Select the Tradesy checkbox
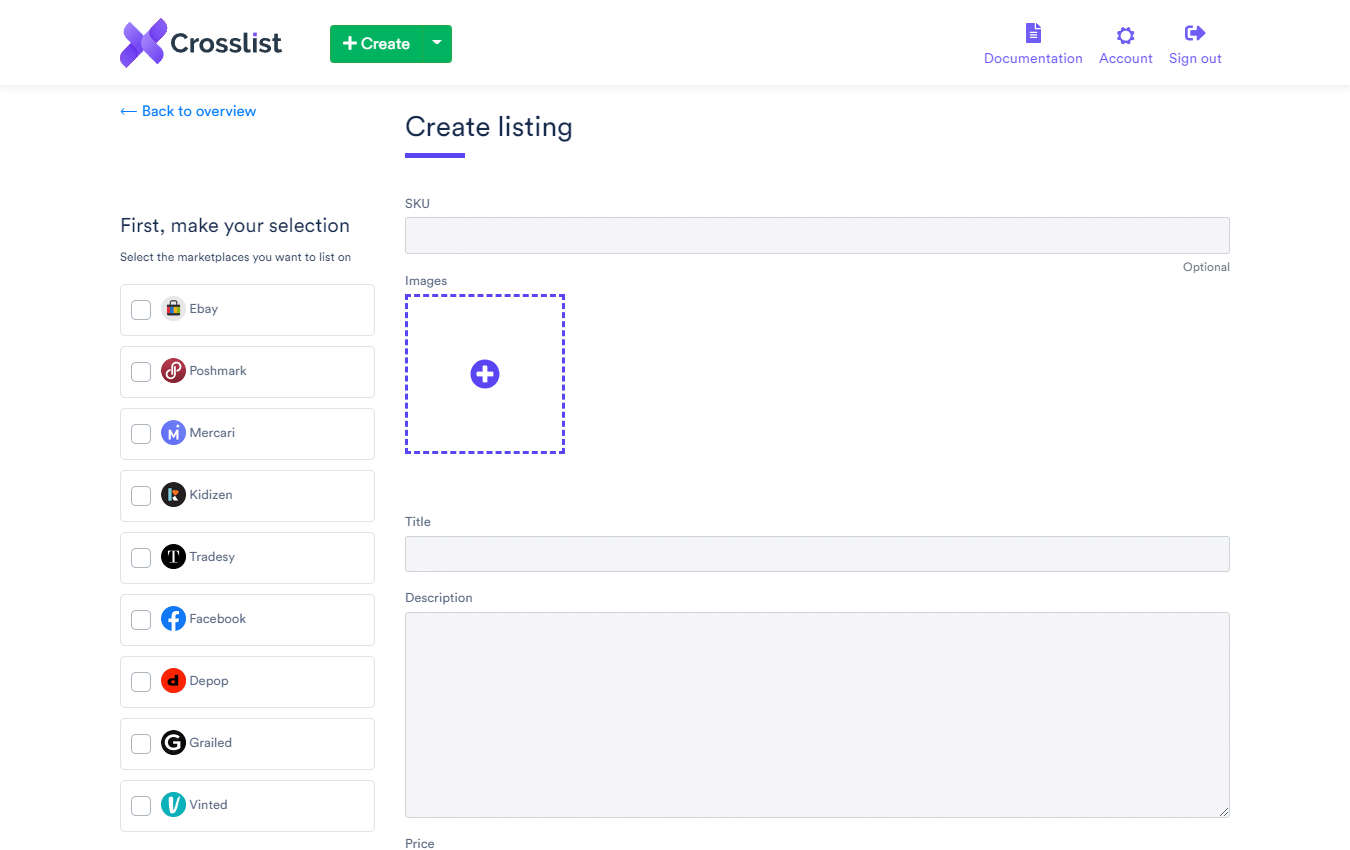 141,558
